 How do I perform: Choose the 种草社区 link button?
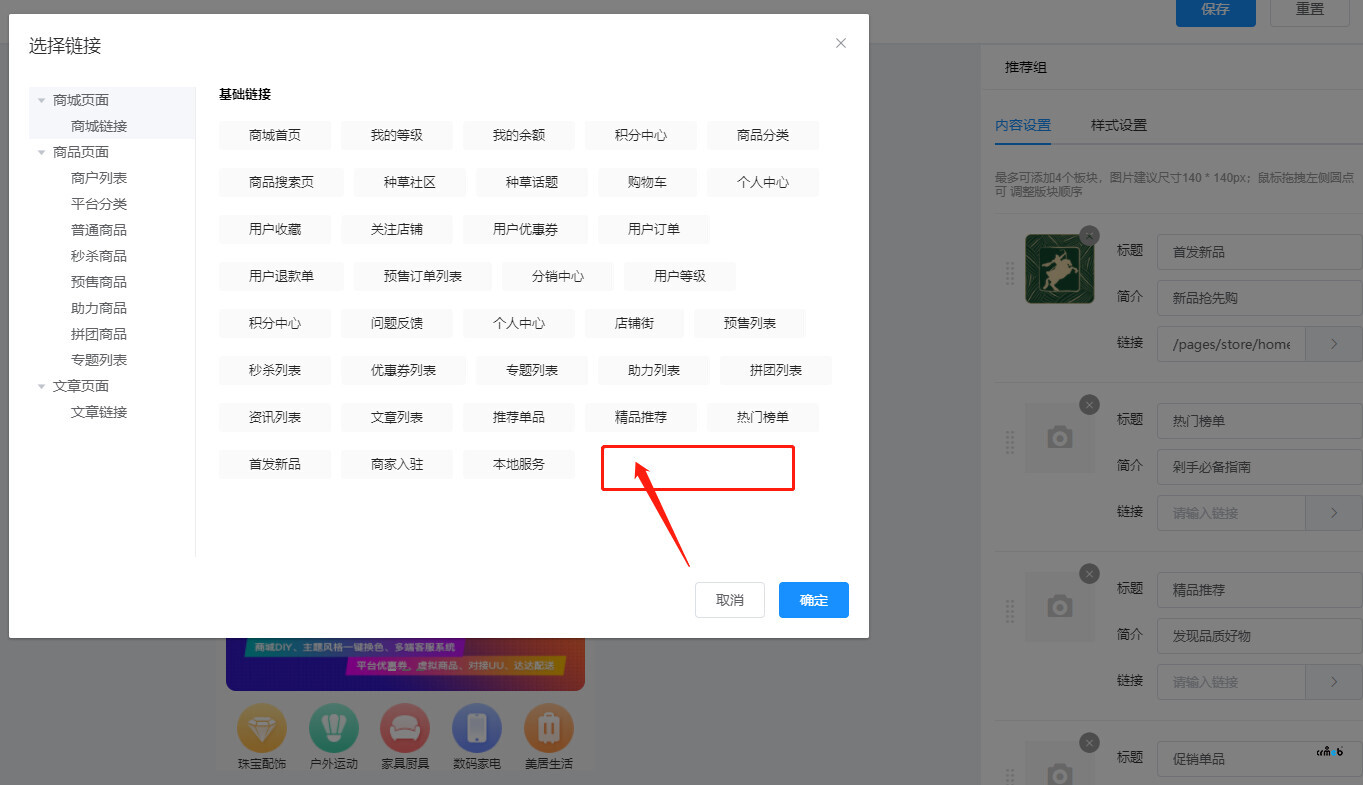point(410,182)
